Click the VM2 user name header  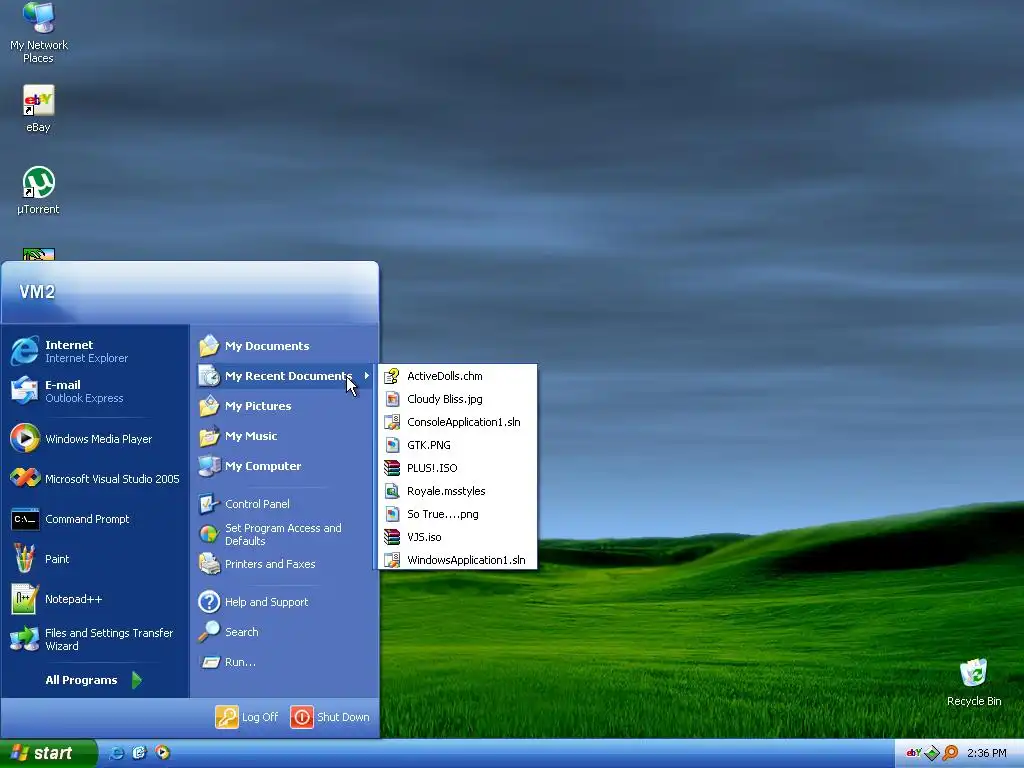coord(37,292)
